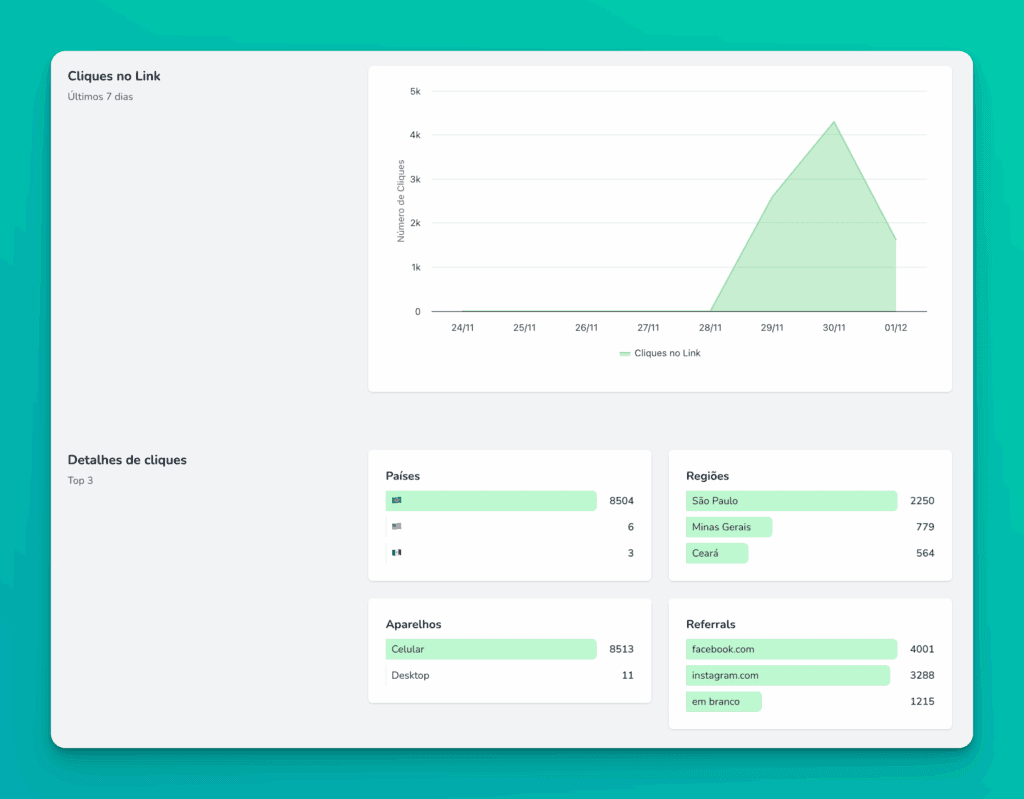This screenshot has width=1024, height=799.
Task: Click the São Paulo region bar
Action: point(791,500)
